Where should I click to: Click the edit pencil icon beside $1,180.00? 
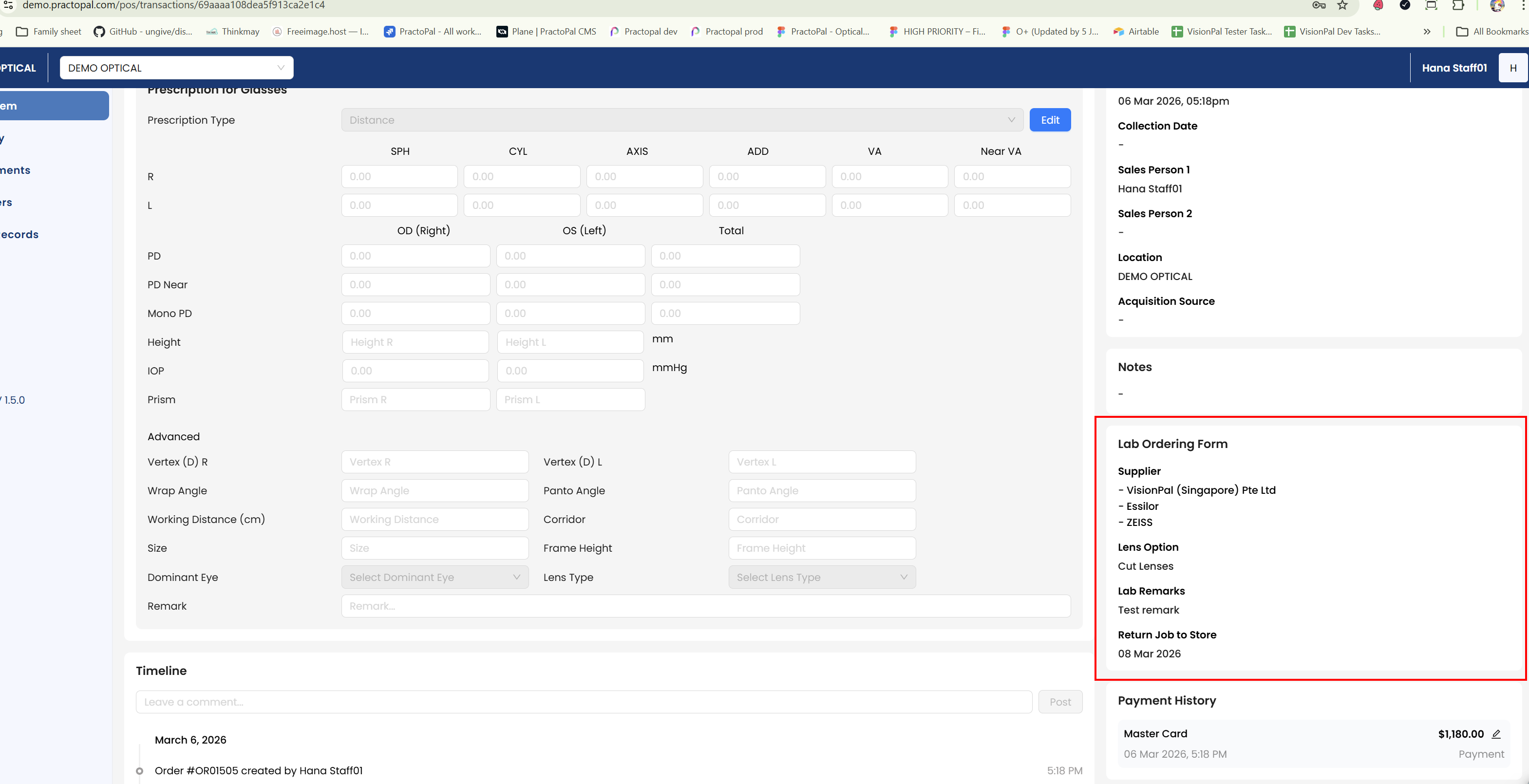coord(1496,734)
